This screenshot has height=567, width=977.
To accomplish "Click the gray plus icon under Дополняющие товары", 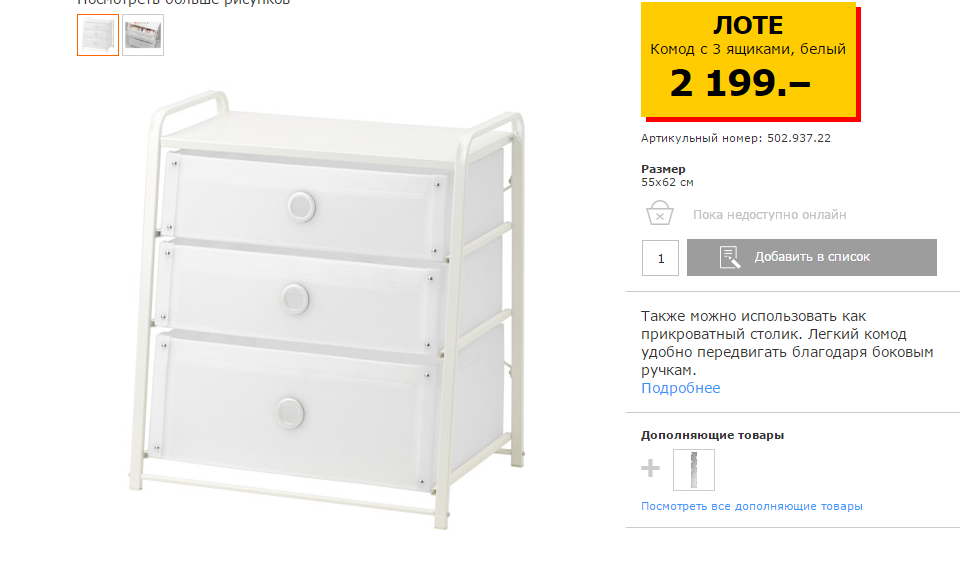I will pyautogui.click(x=651, y=468).
